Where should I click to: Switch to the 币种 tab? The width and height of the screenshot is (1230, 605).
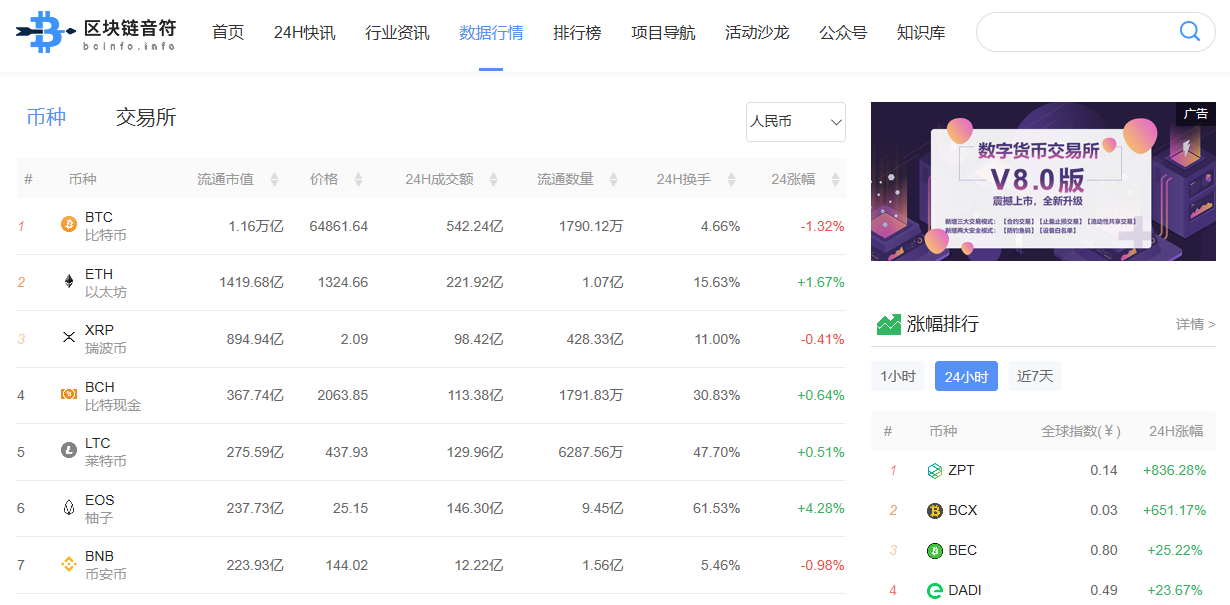46,117
